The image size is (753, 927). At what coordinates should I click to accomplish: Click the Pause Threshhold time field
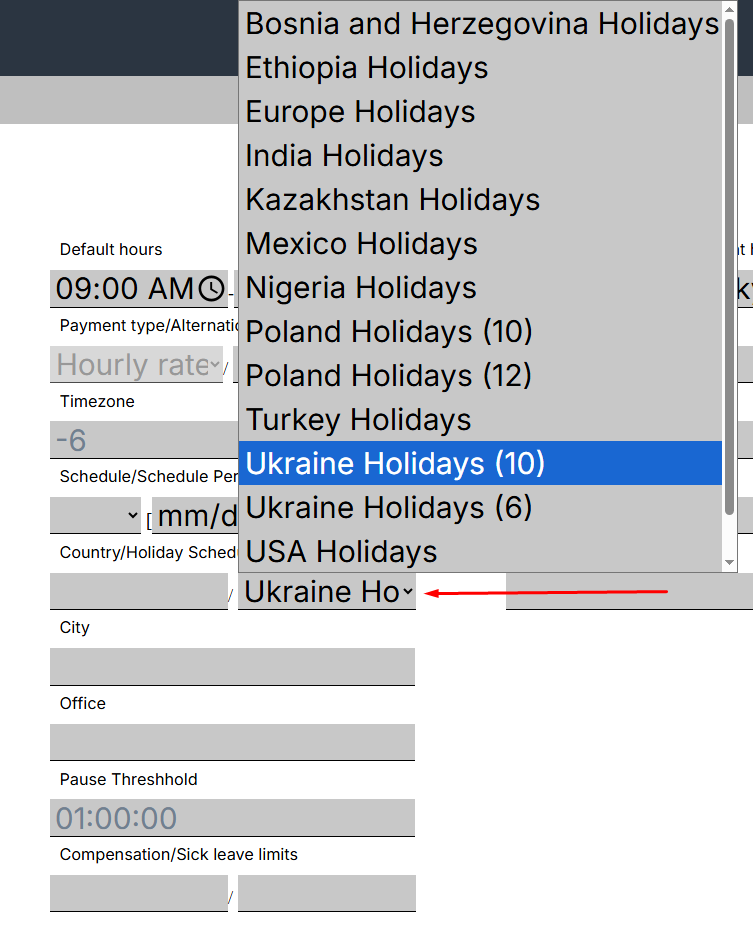232,818
